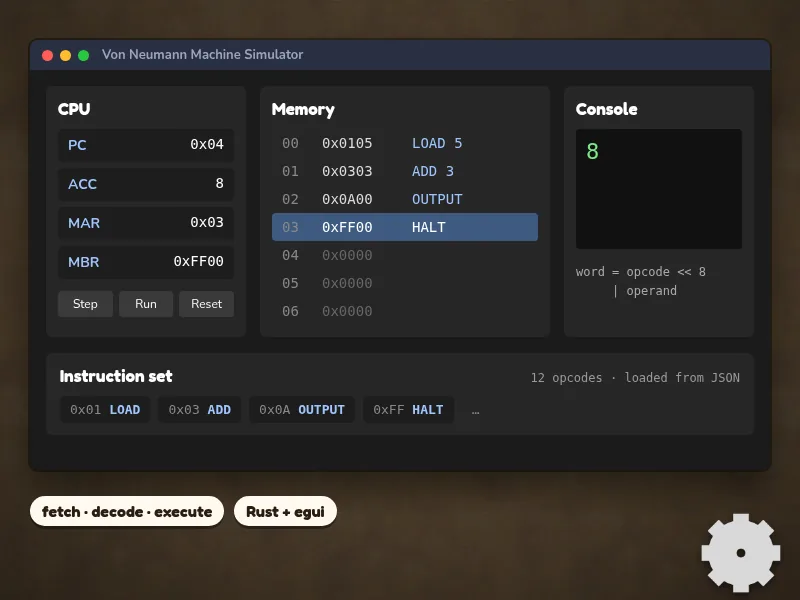The image size is (800, 600).
Task: Click the yellow minimize window dot
Action: click(65, 55)
